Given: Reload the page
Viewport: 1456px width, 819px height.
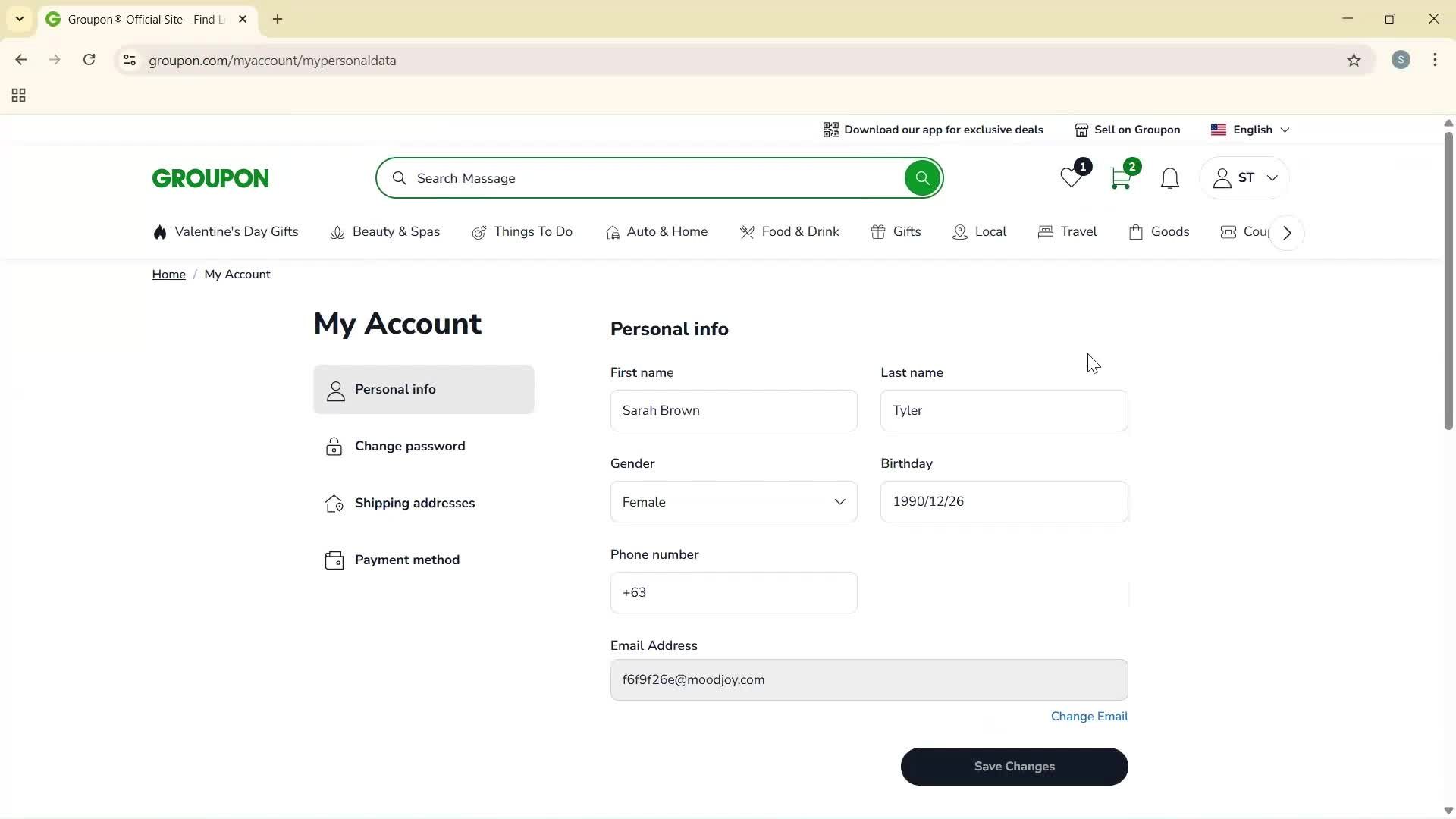Looking at the screenshot, I should coord(89,60).
